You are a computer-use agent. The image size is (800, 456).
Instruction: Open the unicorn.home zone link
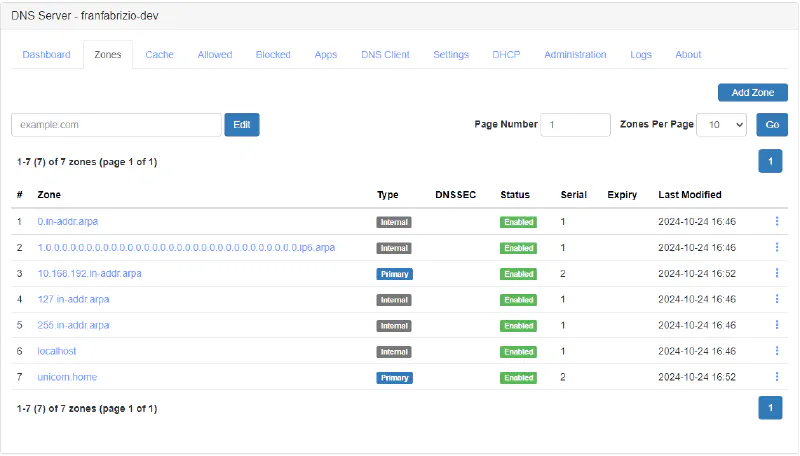tap(67, 377)
